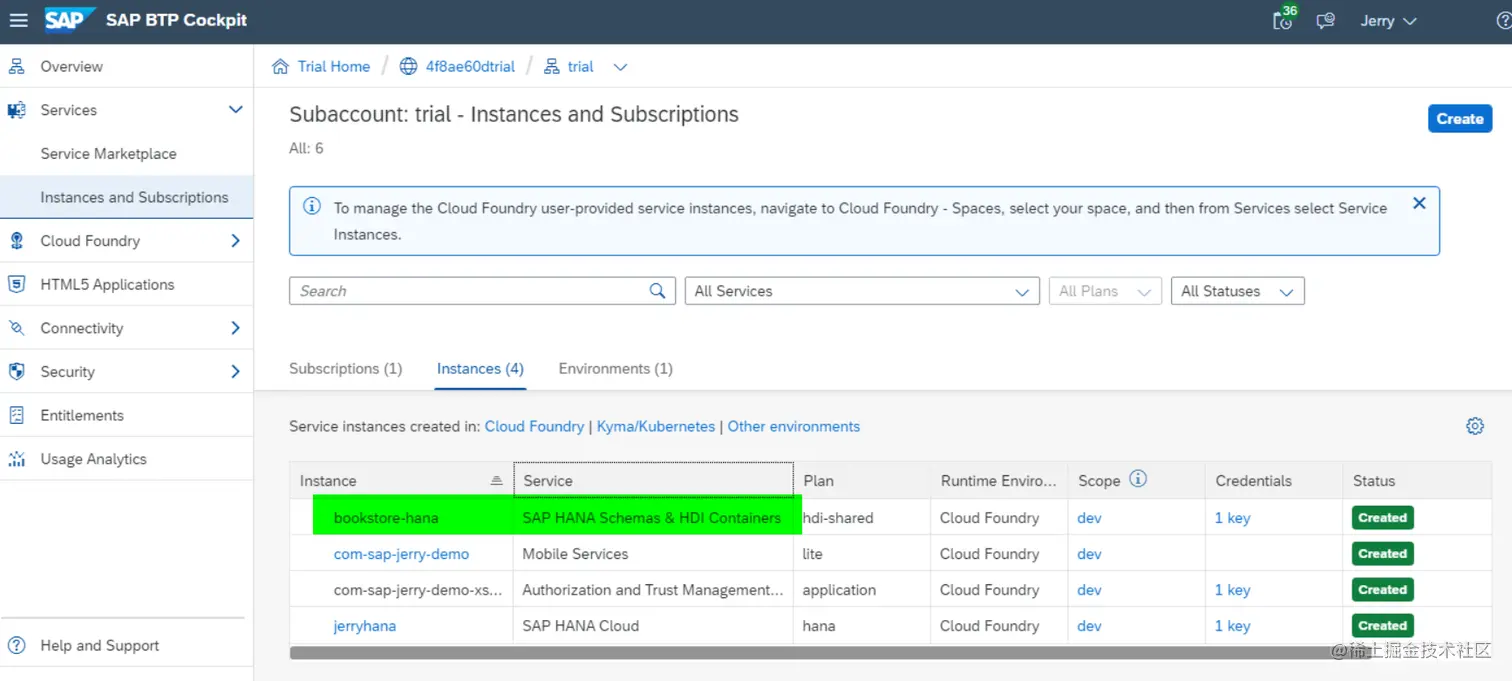Switch to the Environments tab
The height and width of the screenshot is (681, 1512).
tap(615, 369)
